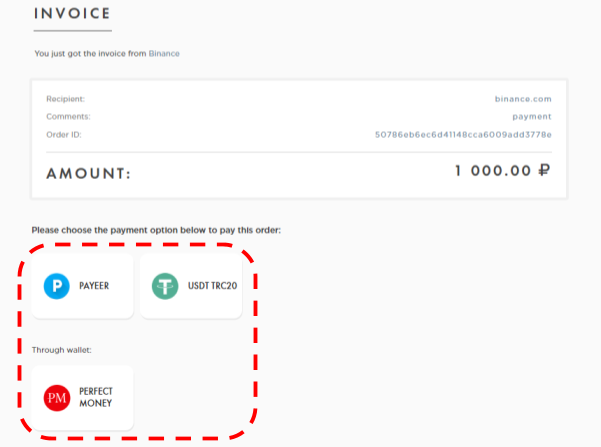Click the "payment" comments value
This screenshot has height=447, width=601.
pyautogui.click(x=532, y=116)
